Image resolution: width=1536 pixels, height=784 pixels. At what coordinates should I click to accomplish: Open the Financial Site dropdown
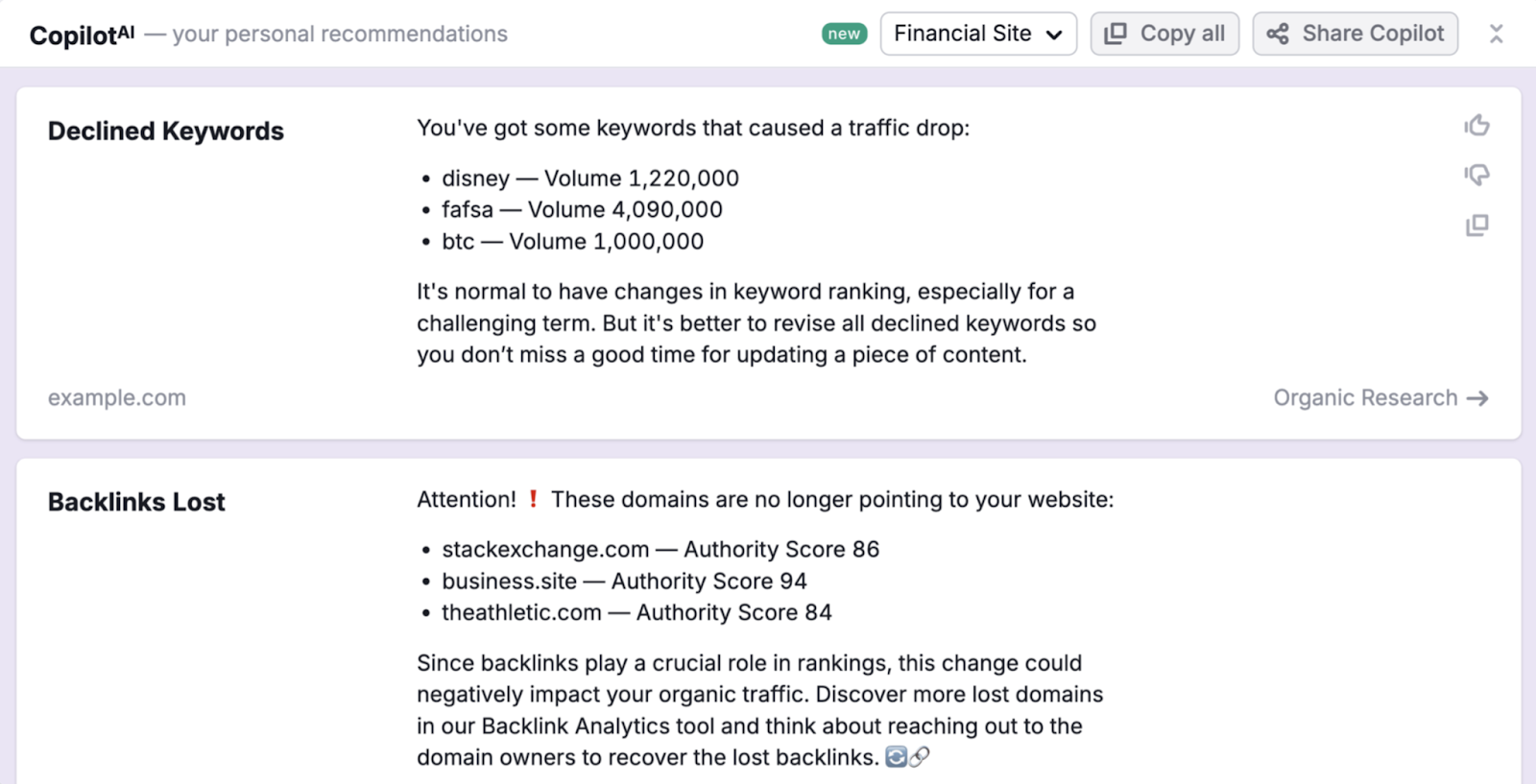coord(977,33)
